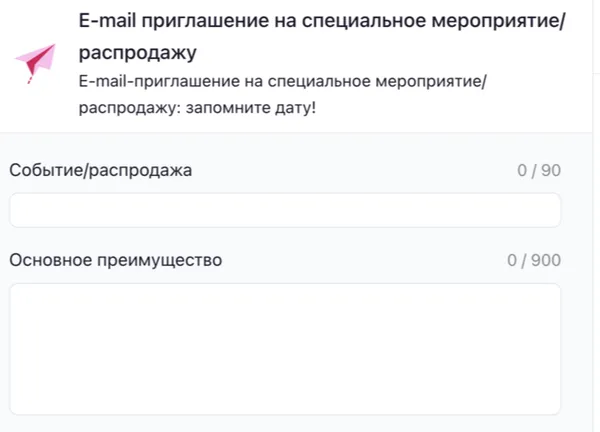The width and height of the screenshot is (600, 432).
Task: Focus the "Основное преимущество" text area
Action: [x=285, y=348]
